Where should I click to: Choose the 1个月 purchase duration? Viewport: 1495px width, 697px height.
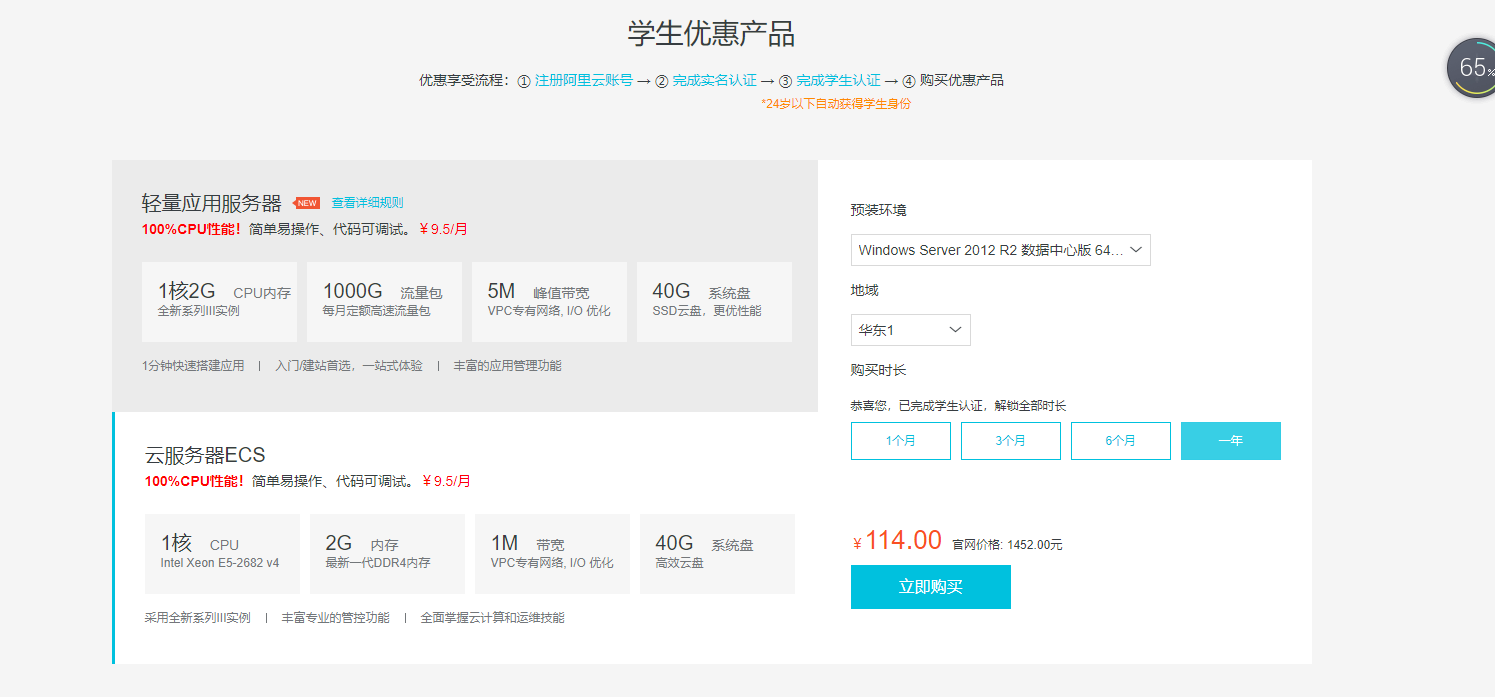coord(900,441)
